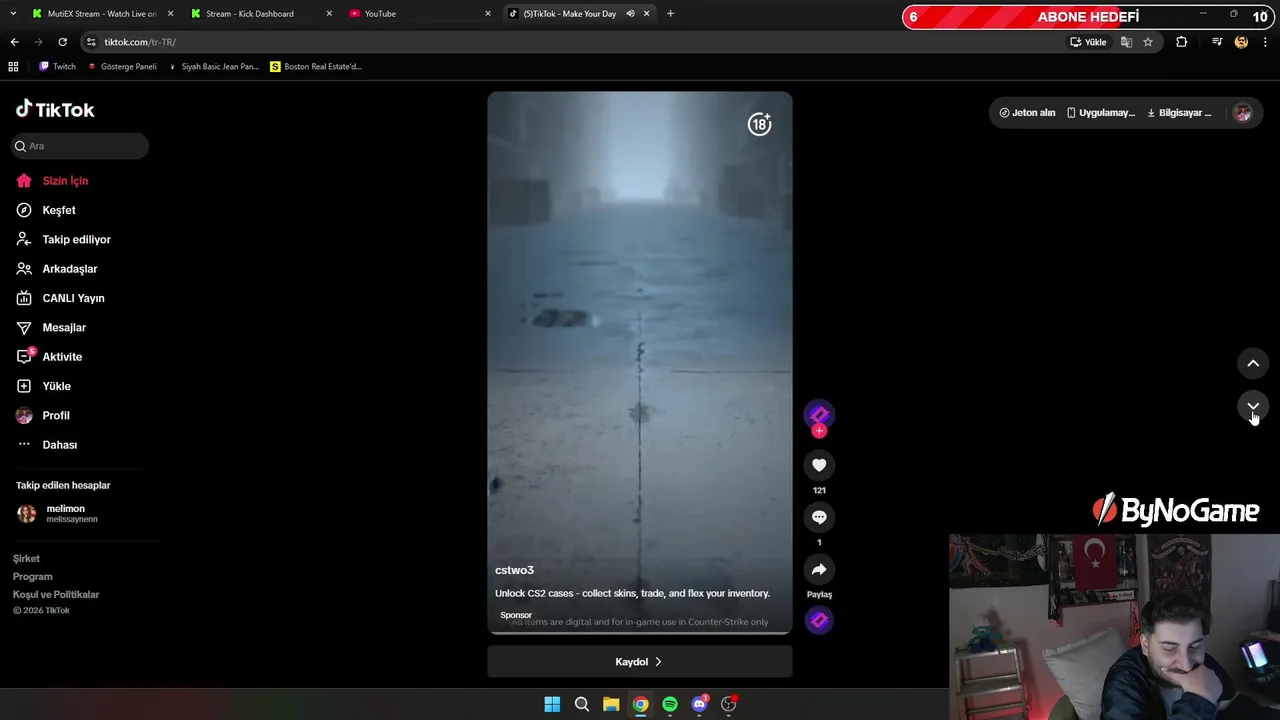Click the tiktok.com address bar
This screenshot has height=720, width=1280.
tap(570, 42)
